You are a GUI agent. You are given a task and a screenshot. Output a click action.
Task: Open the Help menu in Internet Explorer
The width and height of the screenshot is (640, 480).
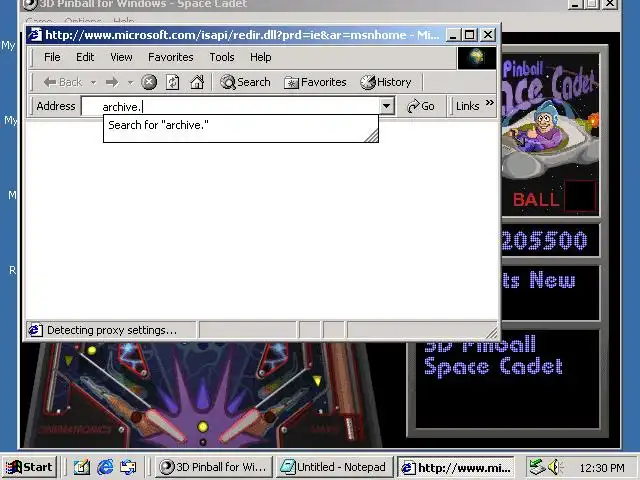tap(260, 57)
